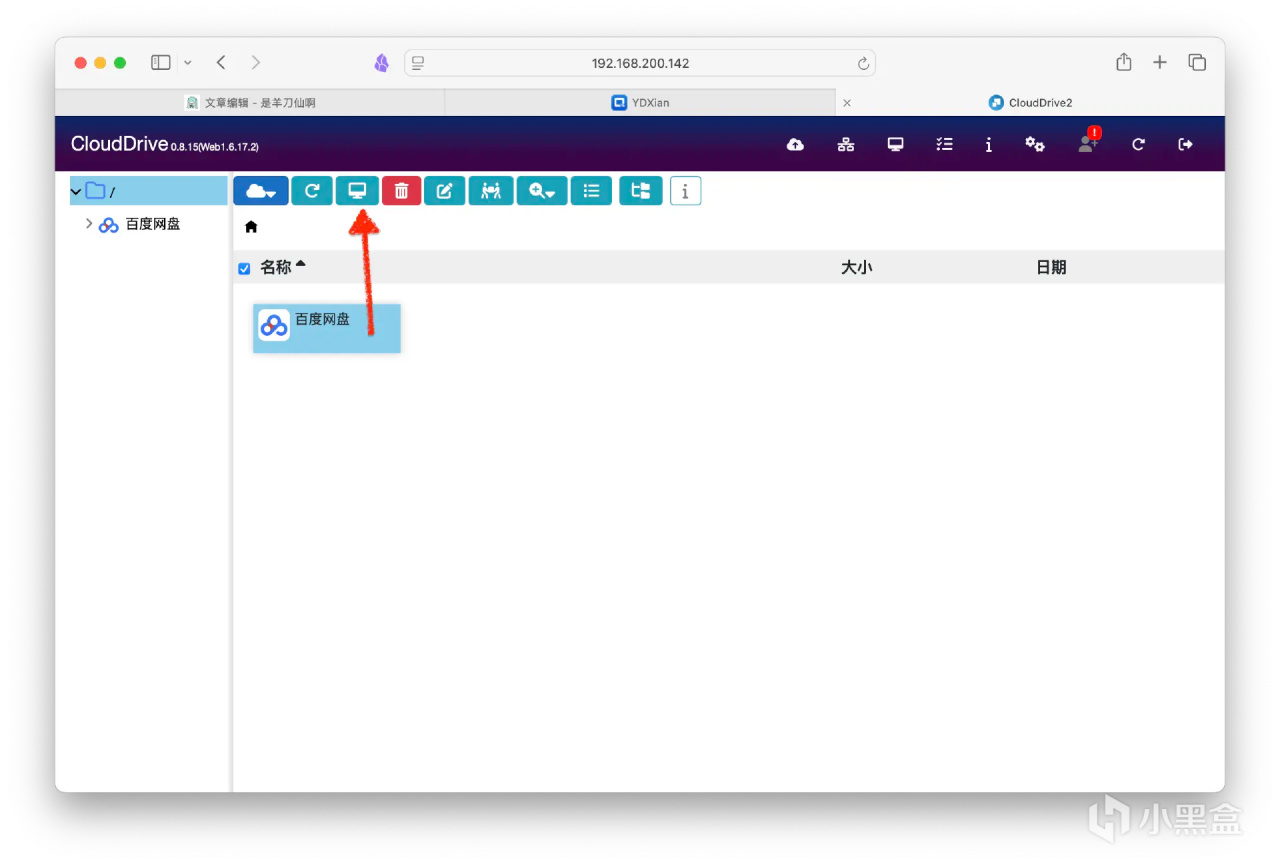Click the people share toolbar button
Viewport: 1280px width, 865px height.
coord(491,191)
